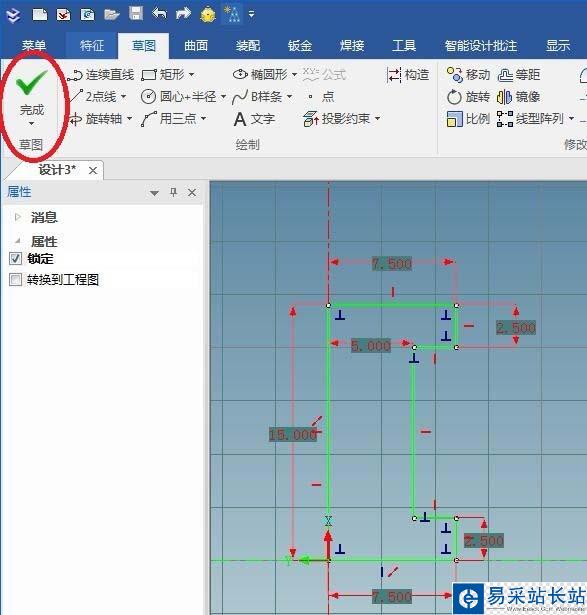Viewport: 587px width, 615px height.
Task: Switch to the Sketch (草图) ribbon tab
Action: [144, 45]
